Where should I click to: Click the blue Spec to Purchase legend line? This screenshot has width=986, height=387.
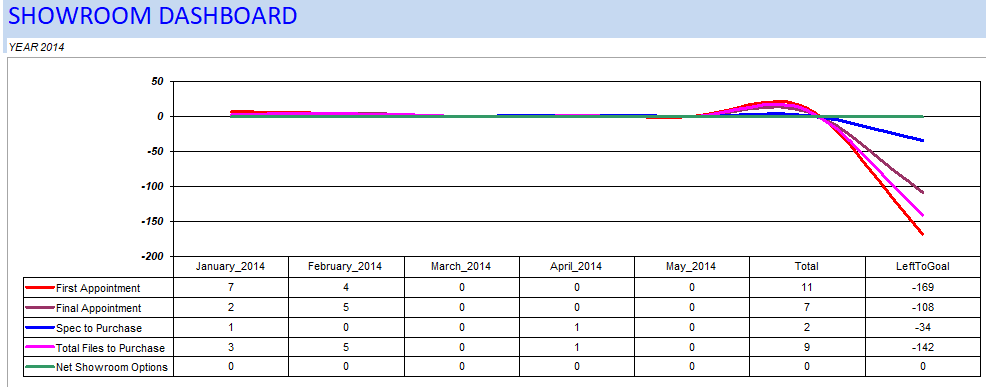(x=40, y=328)
